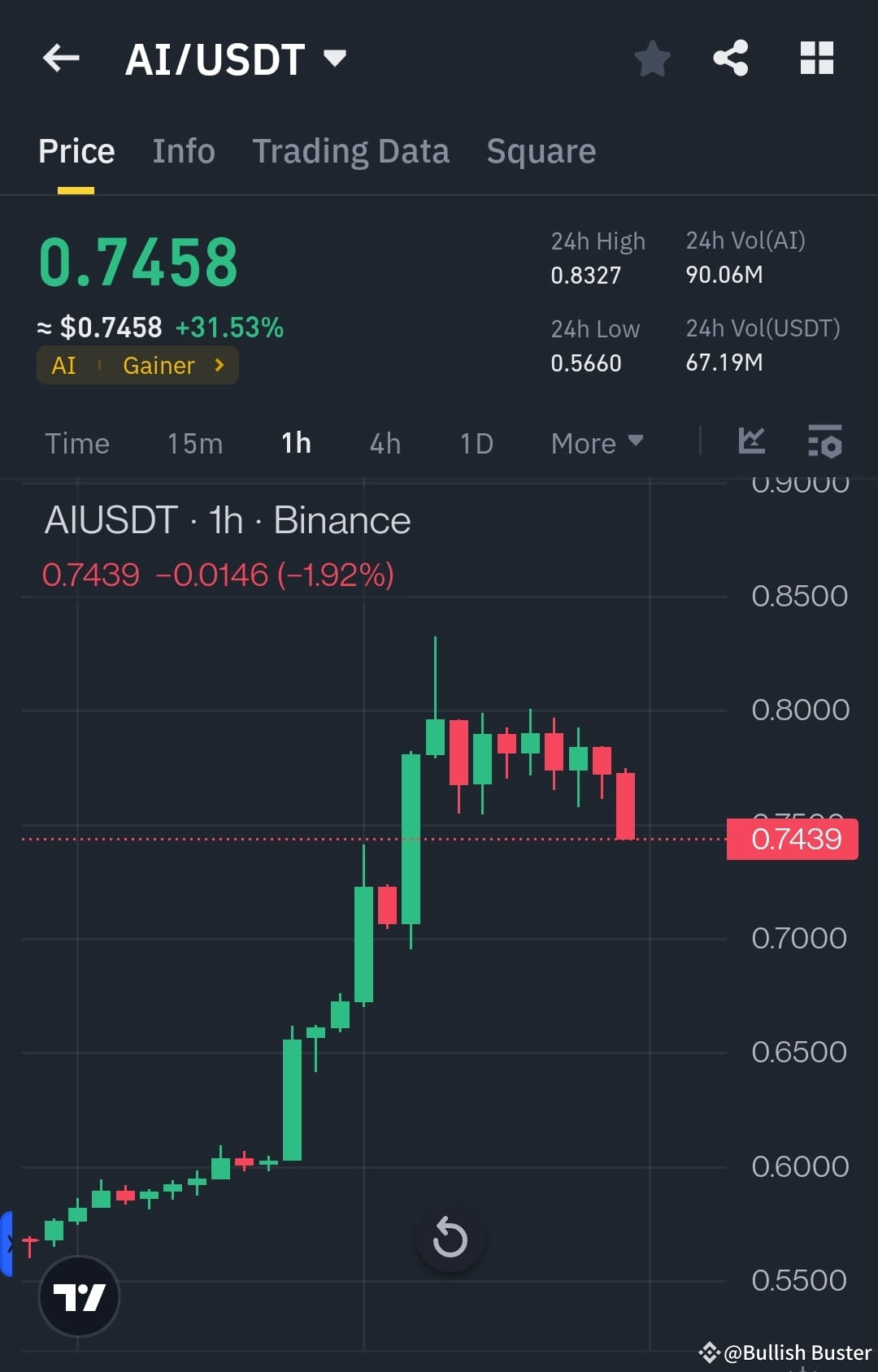Click the TradingView logo on the chart
The image size is (878, 1372).
[x=79, y=1296]
